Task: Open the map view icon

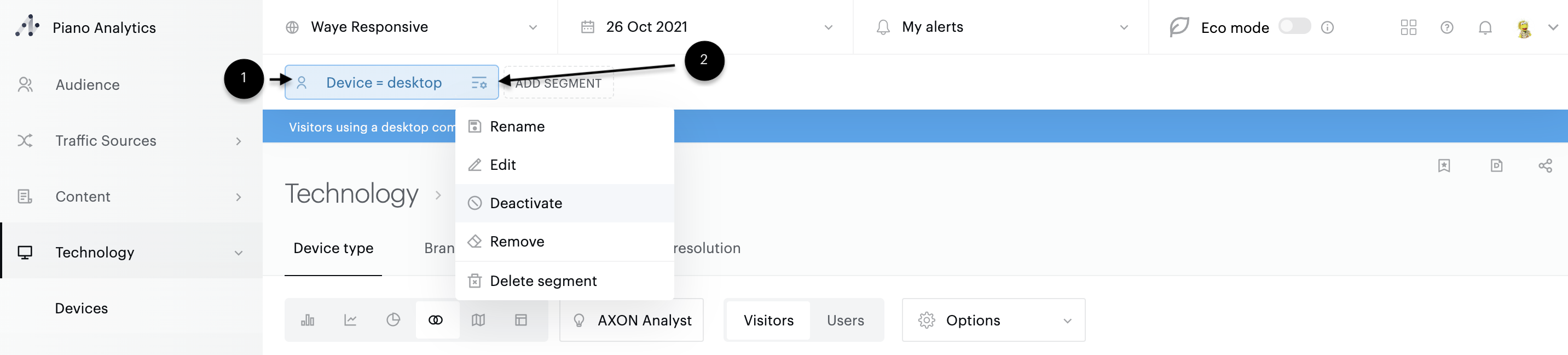Action: coord(478,320)
